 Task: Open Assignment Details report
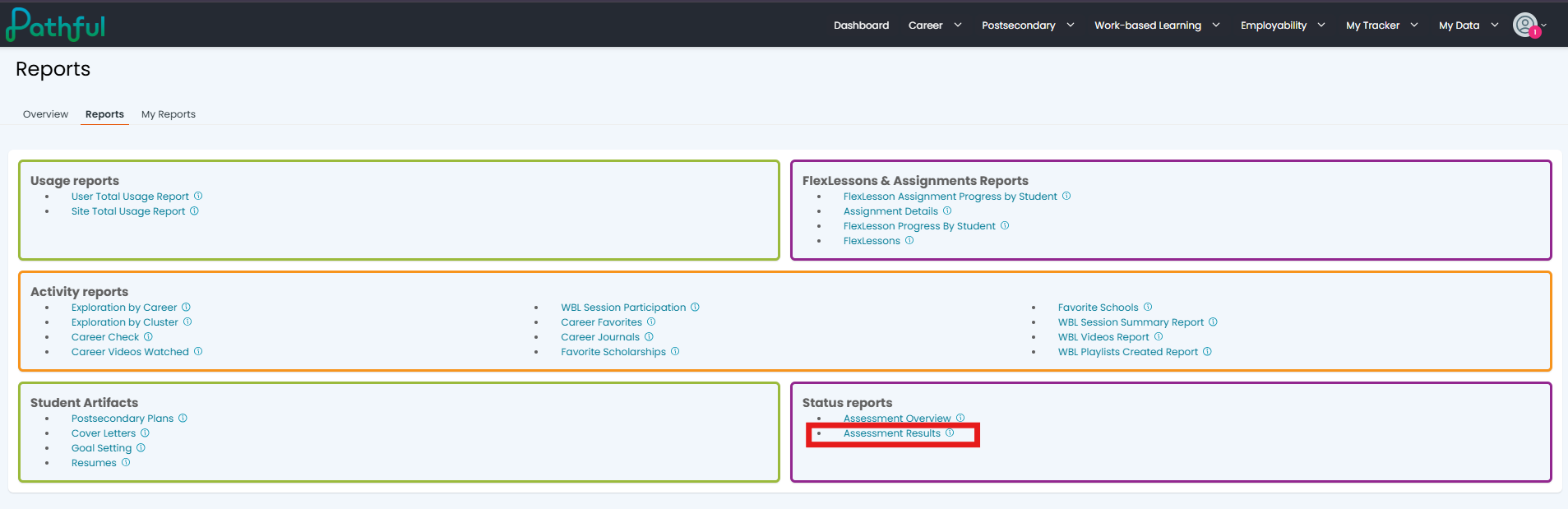(890, 211)
